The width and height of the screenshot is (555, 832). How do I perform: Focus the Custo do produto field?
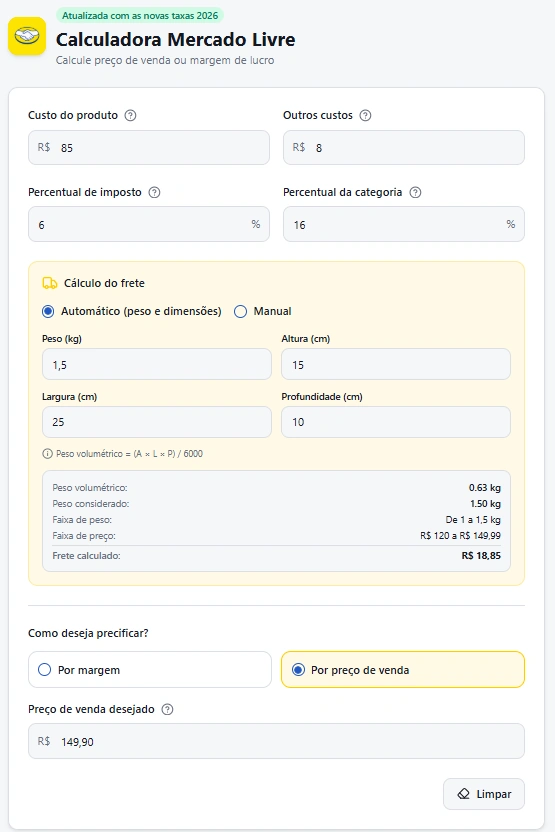149,148
